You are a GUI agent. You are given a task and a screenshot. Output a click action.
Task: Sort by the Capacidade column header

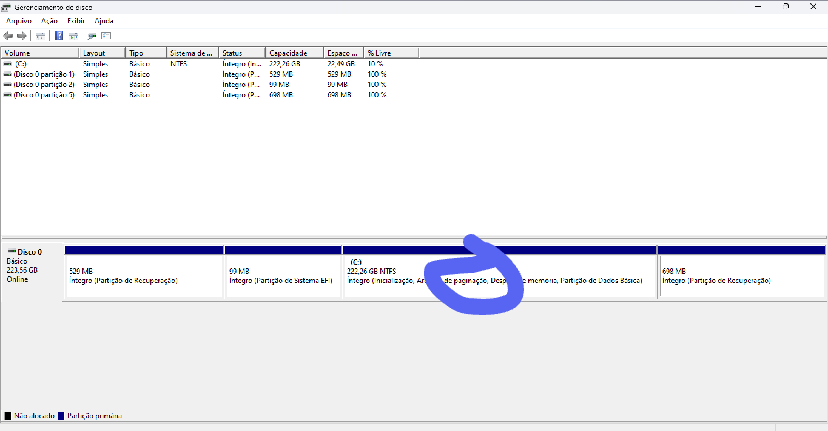[x=295, y=53]
